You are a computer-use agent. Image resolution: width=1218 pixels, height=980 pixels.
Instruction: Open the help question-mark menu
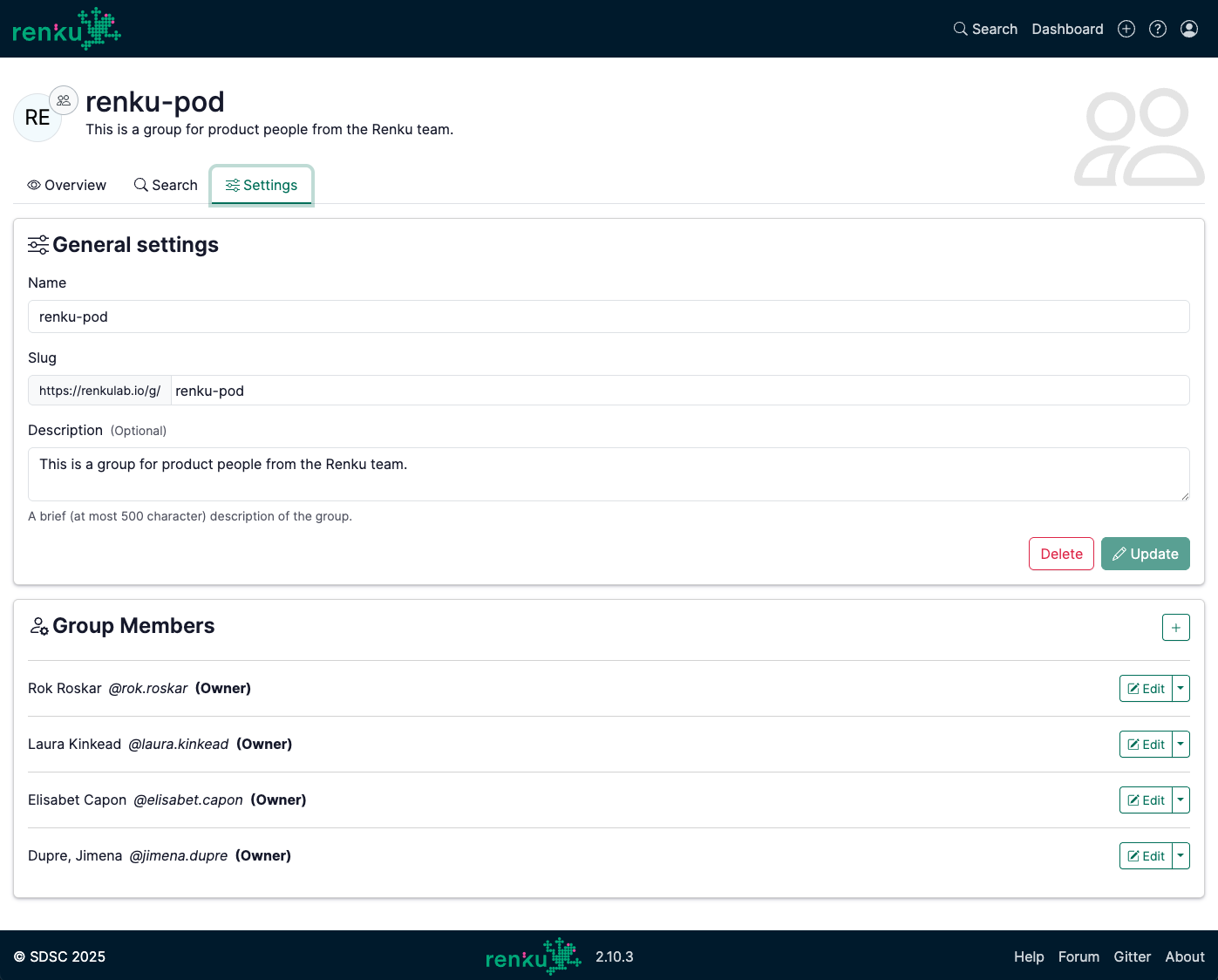pos(1158,29)
